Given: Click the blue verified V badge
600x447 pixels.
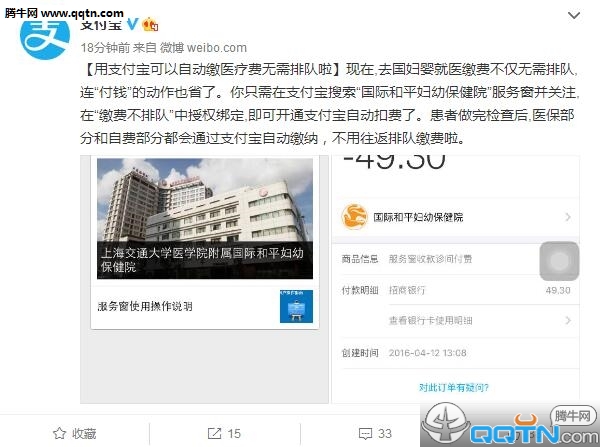Looking at the screenshot, I should (x=132, y=24).
